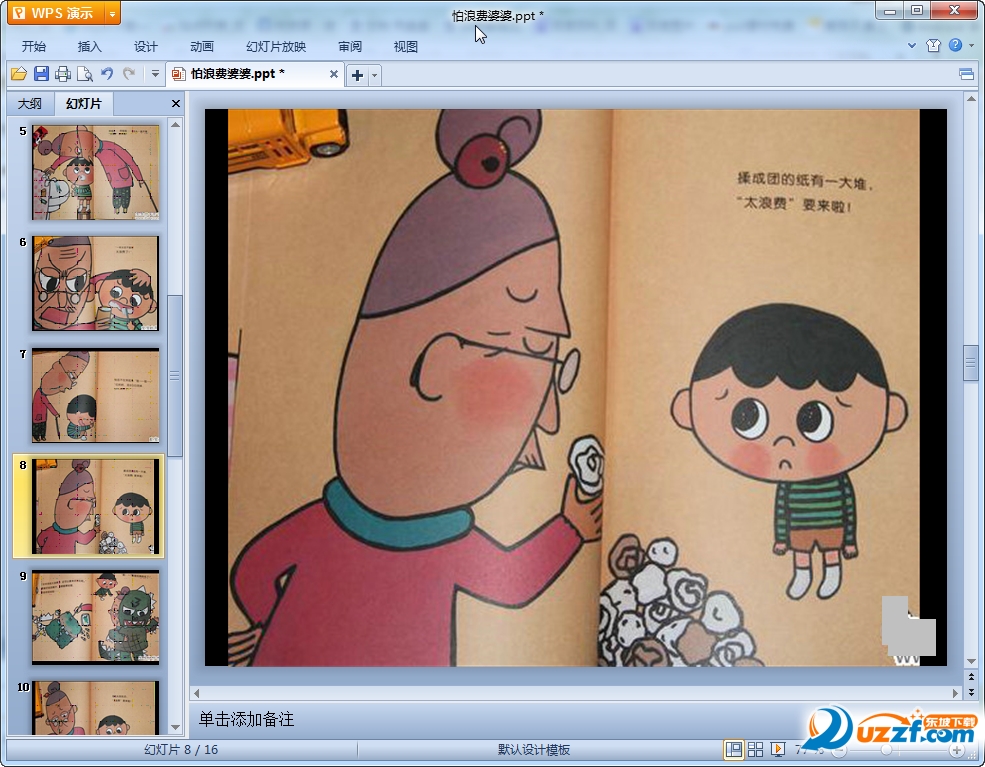Viewport: 985px width, 767px height.
Task: Select slide 10 thumbnail
Action: (95, 707)
